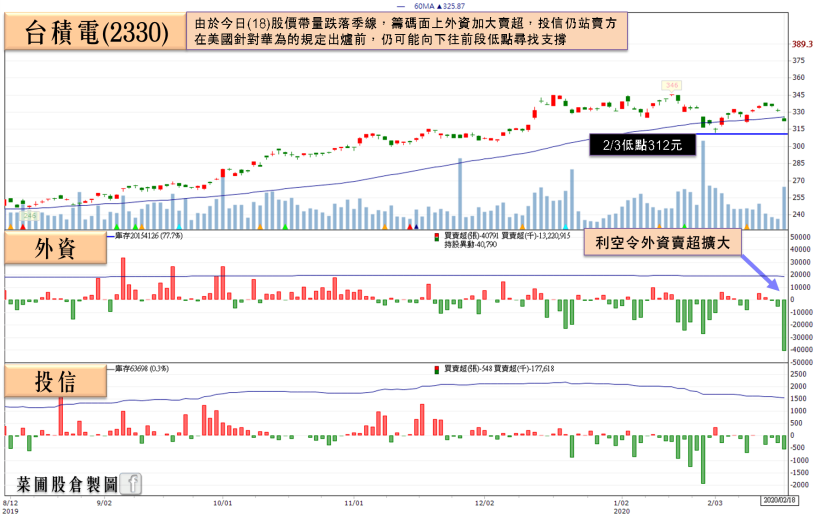The height and width of the screenshot is (517, 820).
Task: Click the 315 price axis label
Action: [x=799, y=129]
